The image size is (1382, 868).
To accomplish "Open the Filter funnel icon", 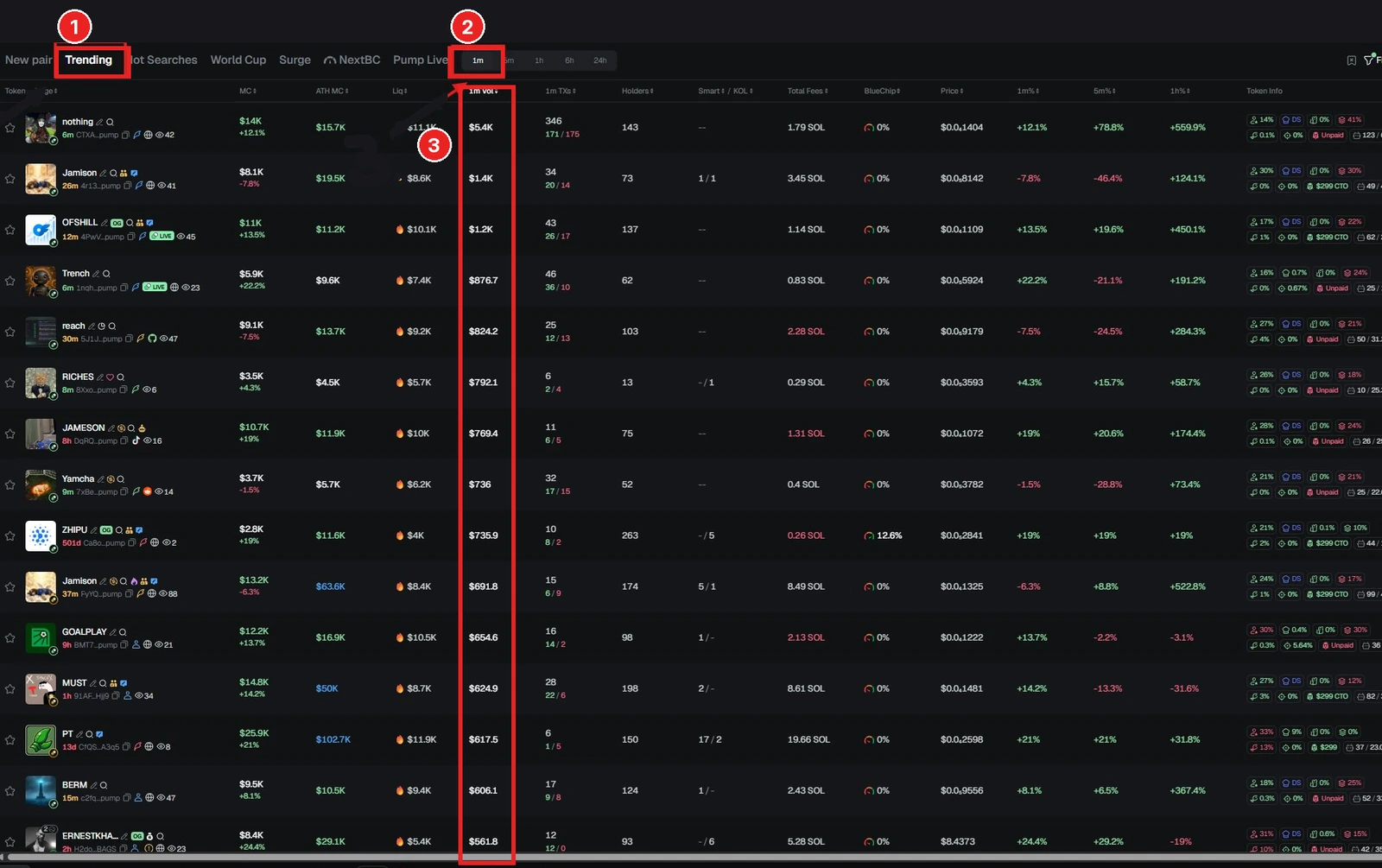I will click(1369, 60).
